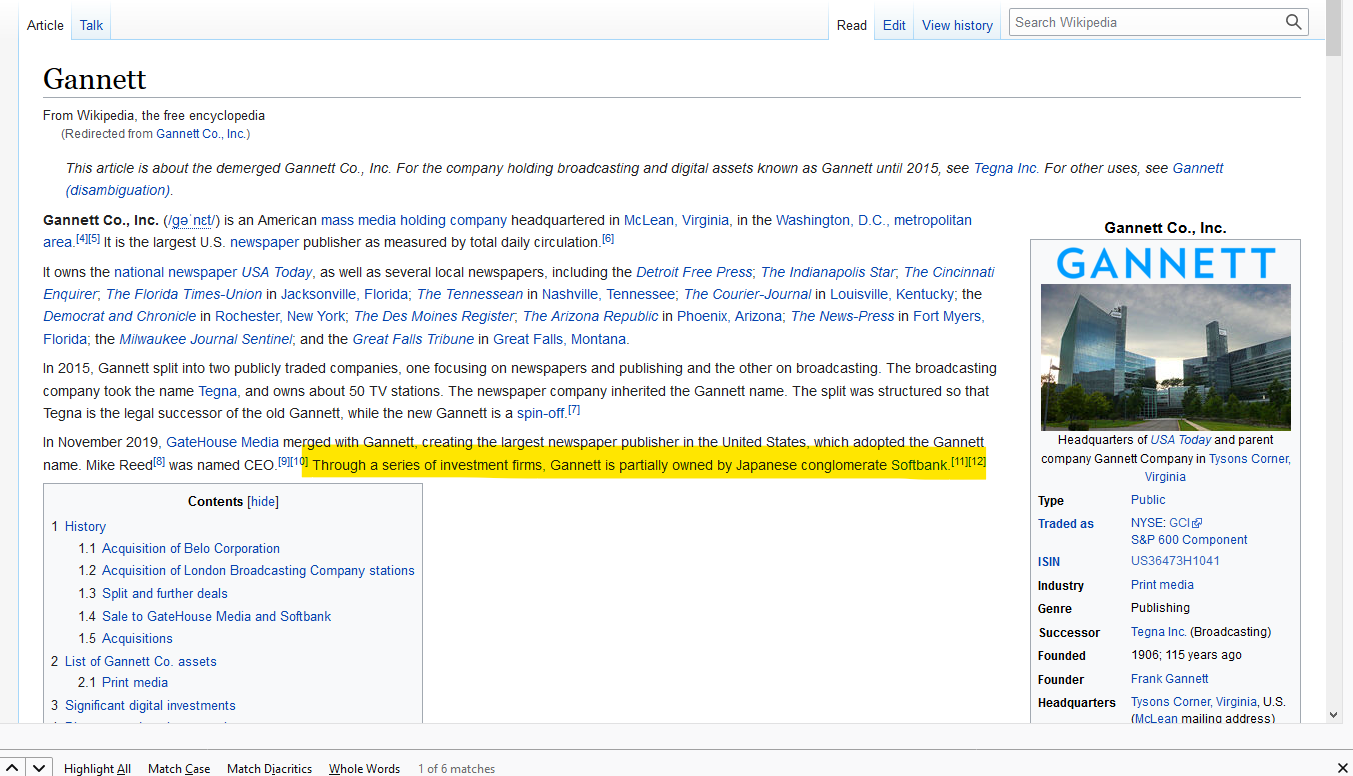The height and width of the screenshot is (776, 1353).
Task: Open The Courier-Journal link
Action: (748, 294)
